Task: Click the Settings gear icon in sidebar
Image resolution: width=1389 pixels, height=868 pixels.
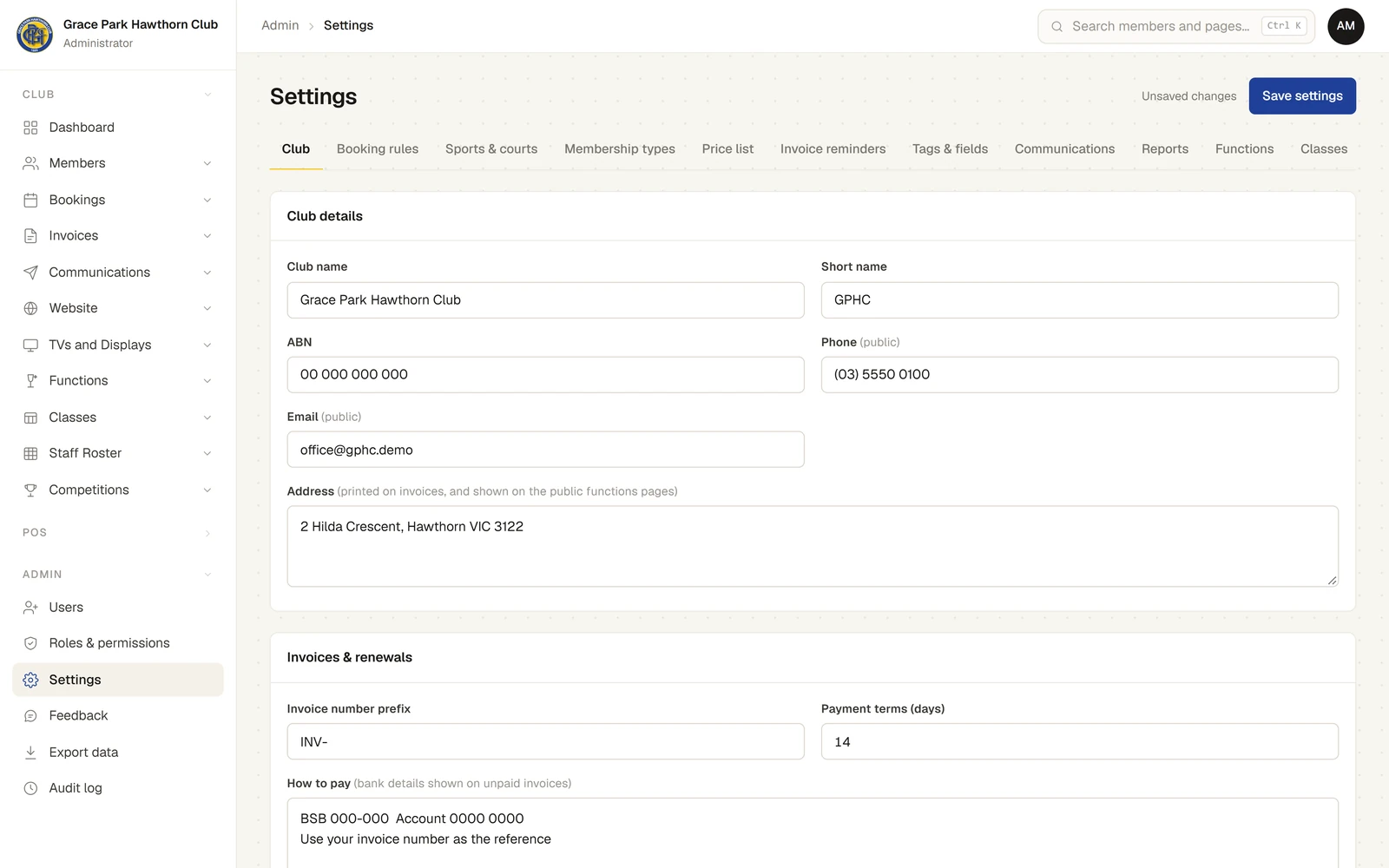Action: click(30, 680)
